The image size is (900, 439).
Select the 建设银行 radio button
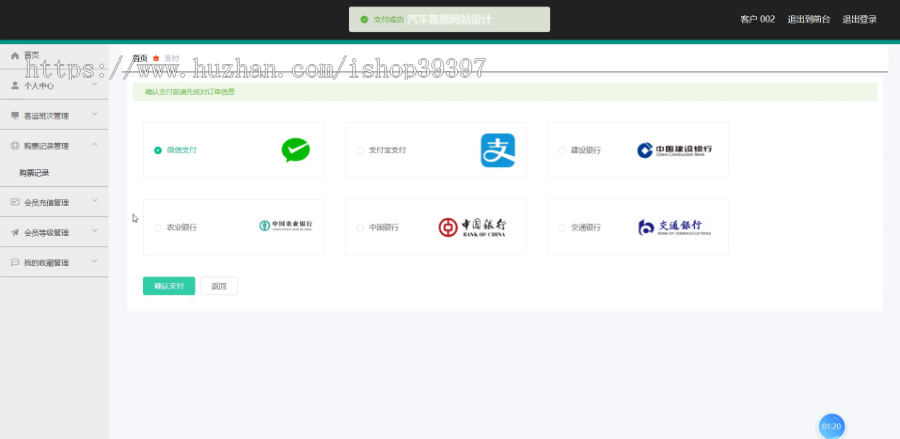coord(562,150)
